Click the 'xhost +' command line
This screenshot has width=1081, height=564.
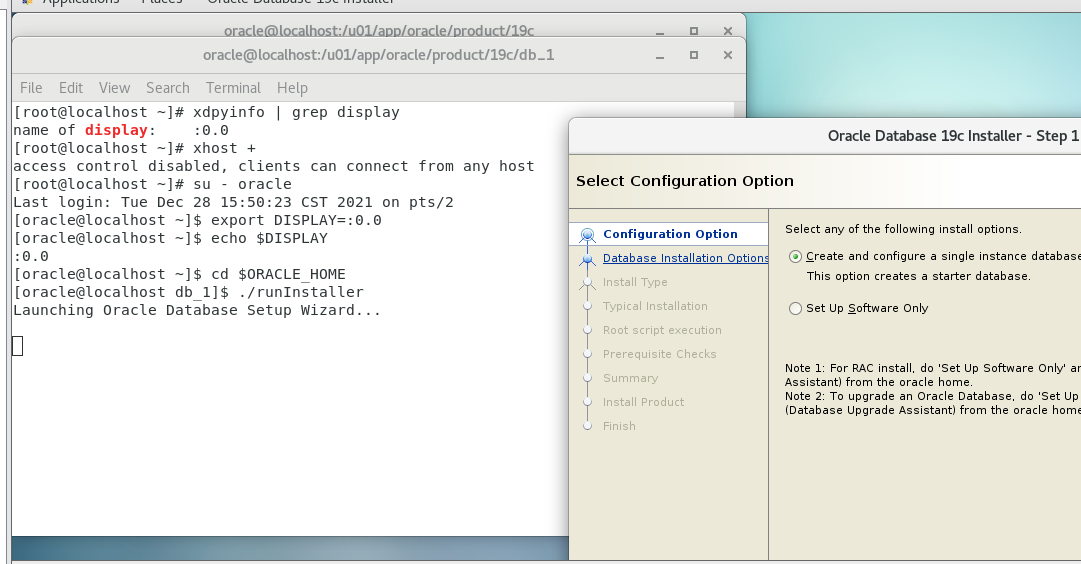click(x=134, y=148)
